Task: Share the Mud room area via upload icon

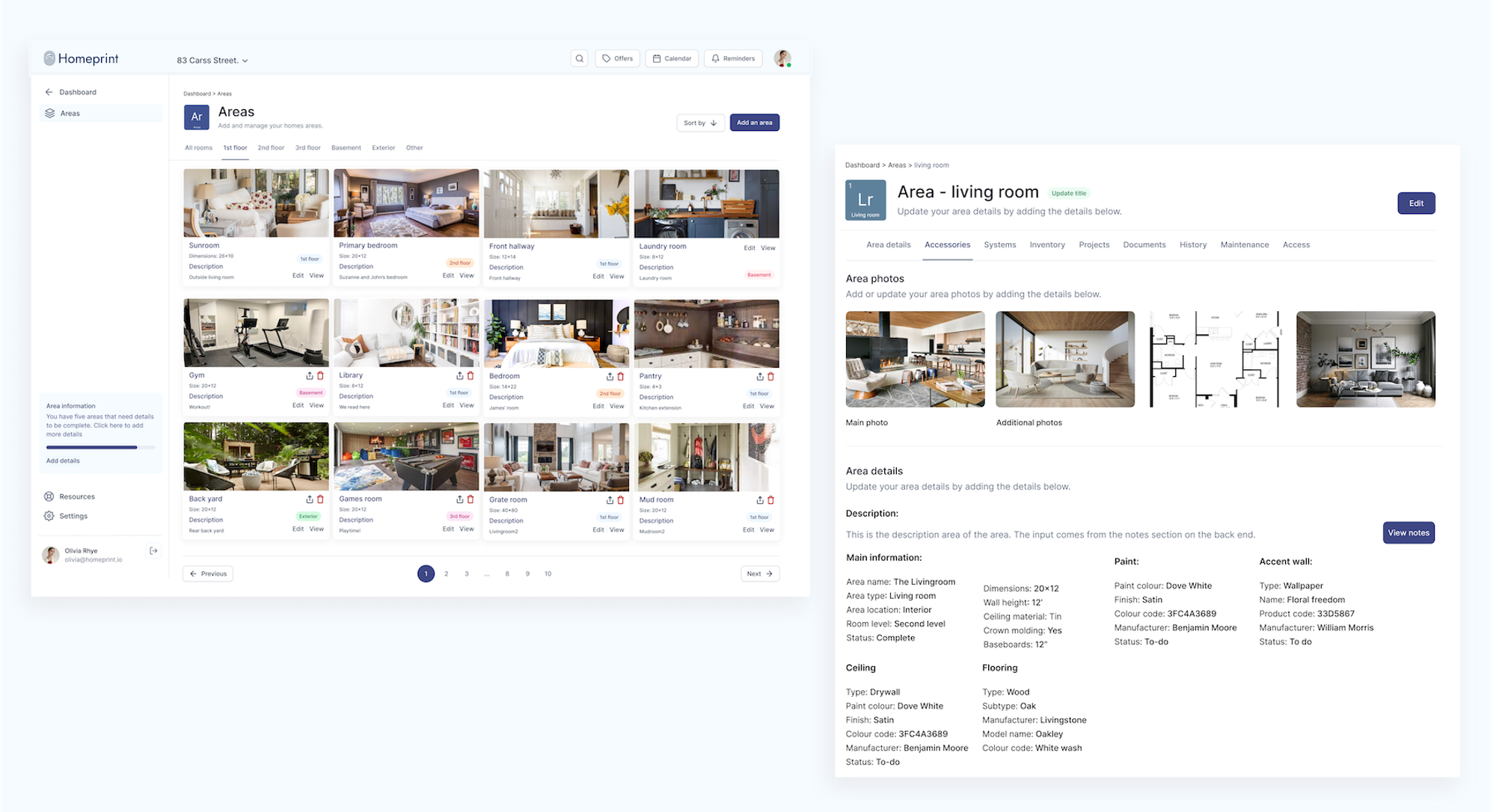Action: point(760,499)
